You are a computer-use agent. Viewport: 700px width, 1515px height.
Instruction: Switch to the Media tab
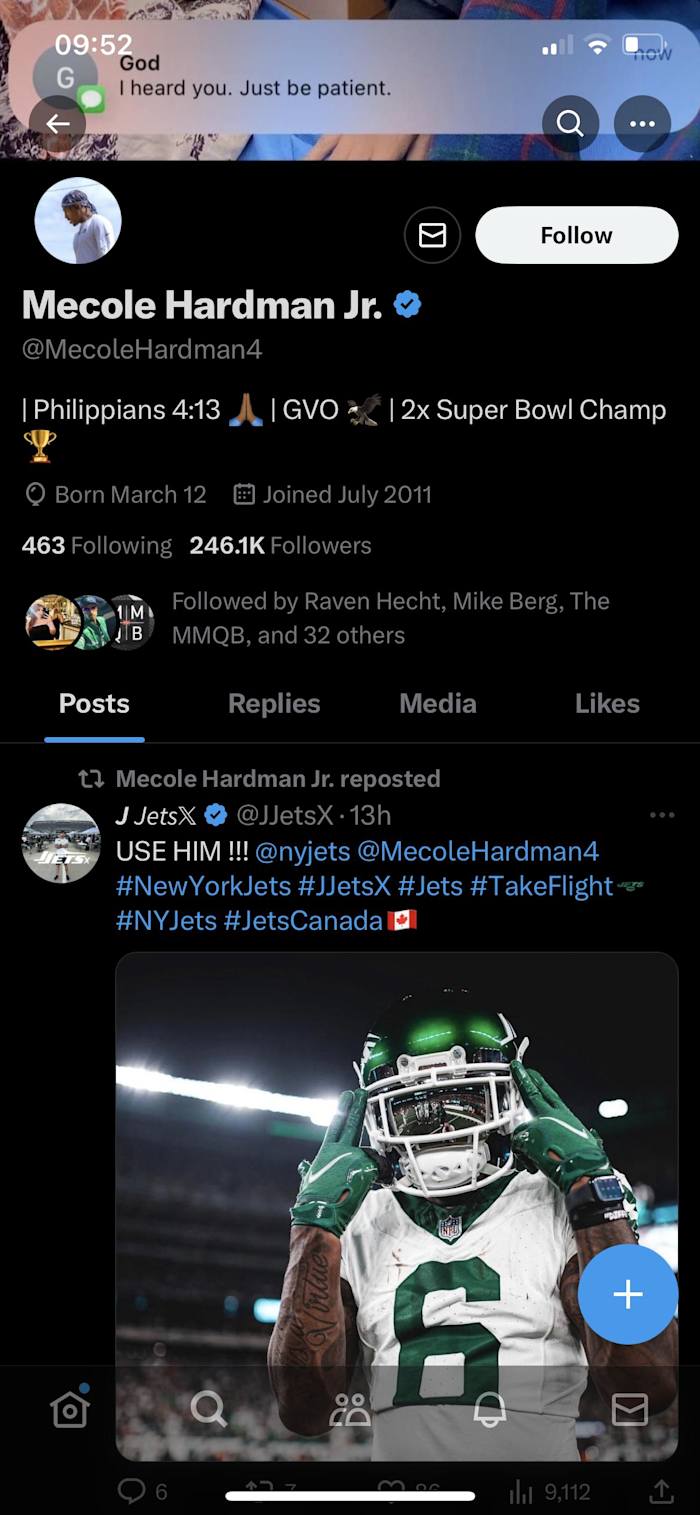point(437,704)
